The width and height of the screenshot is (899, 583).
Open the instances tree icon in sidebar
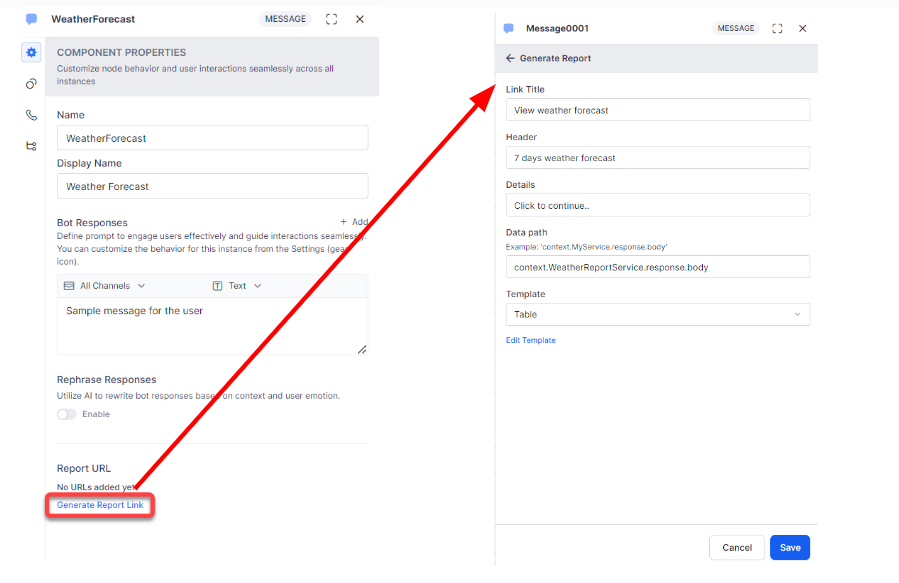pos(31,146)
